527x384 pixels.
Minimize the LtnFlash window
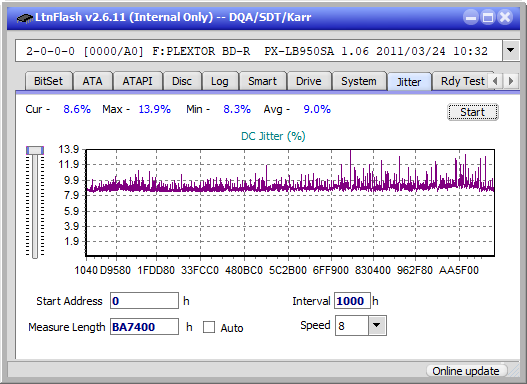pos(471,17)
